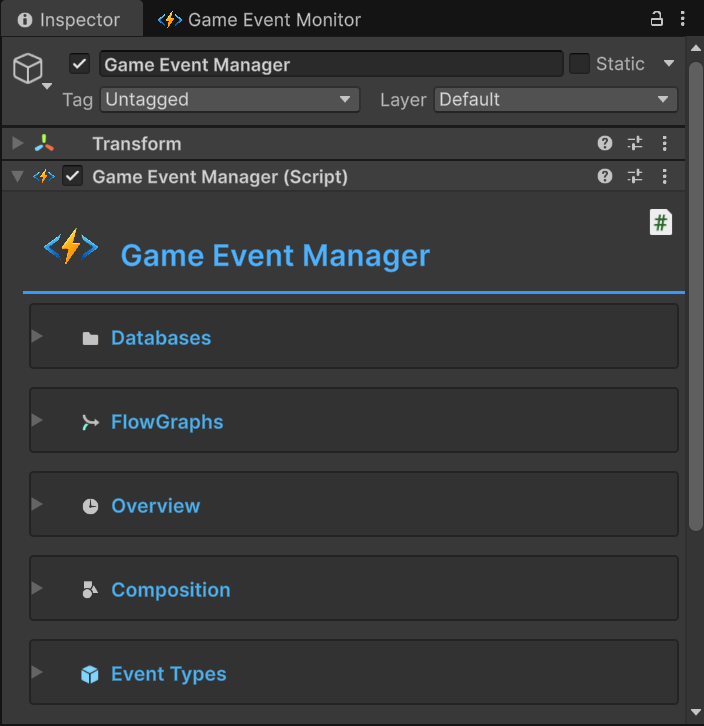Open the Game Event Manager script help icon

click(x=605, y=177)
